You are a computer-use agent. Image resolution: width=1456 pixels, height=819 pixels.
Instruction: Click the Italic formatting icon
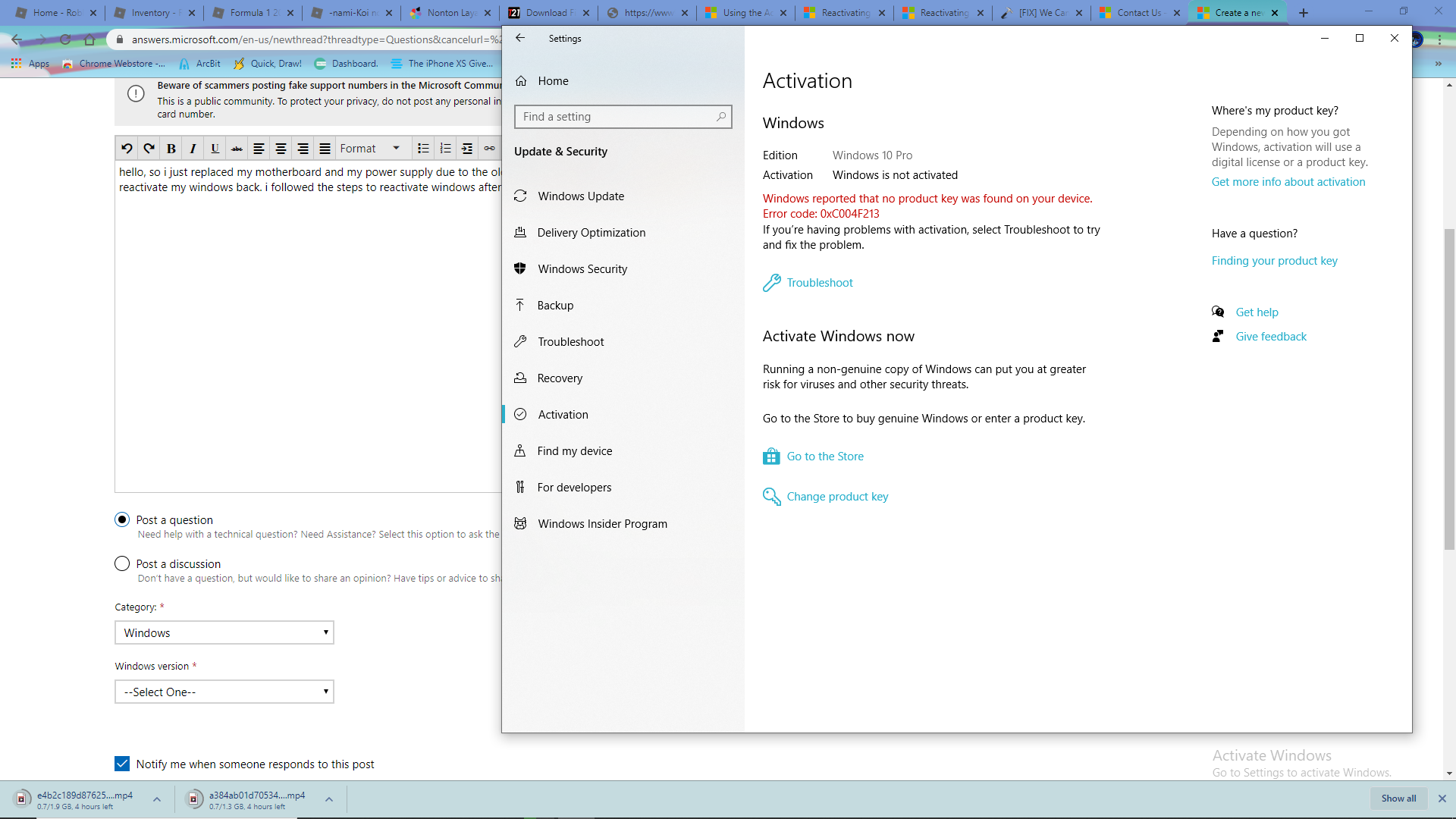point(193,149)
